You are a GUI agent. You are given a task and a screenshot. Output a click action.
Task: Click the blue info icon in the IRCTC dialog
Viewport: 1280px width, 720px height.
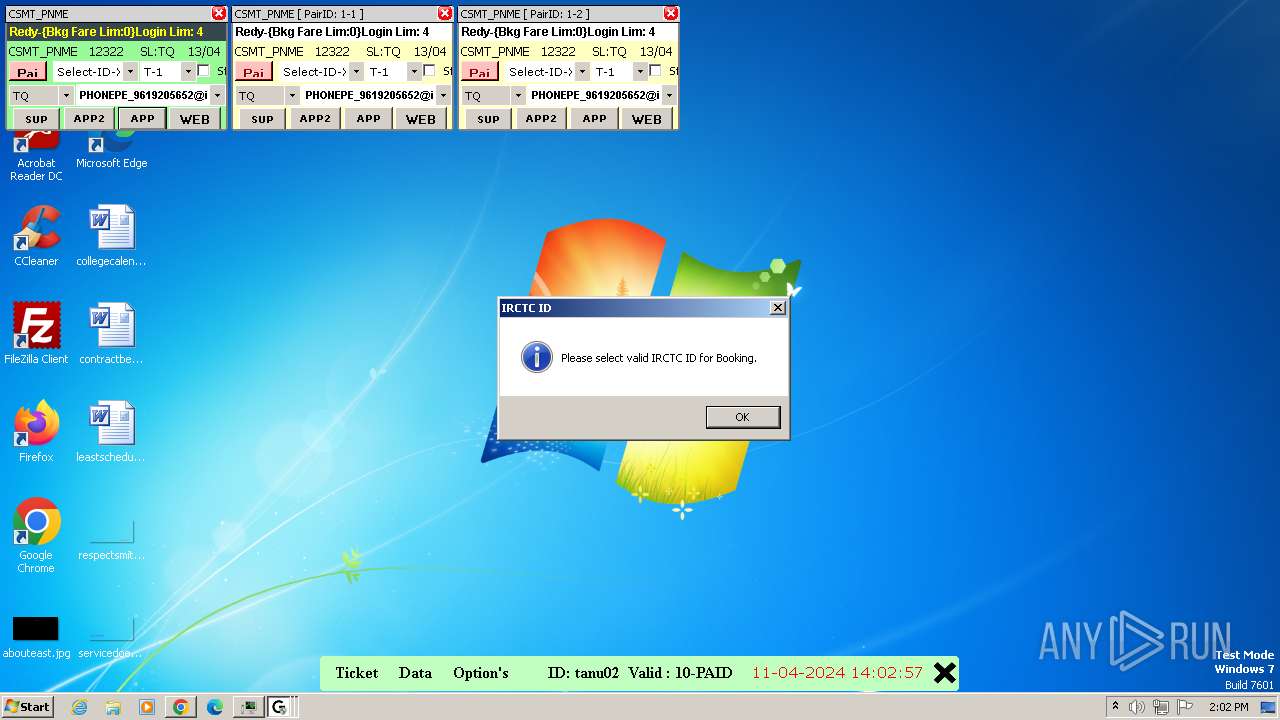(537, 357)
